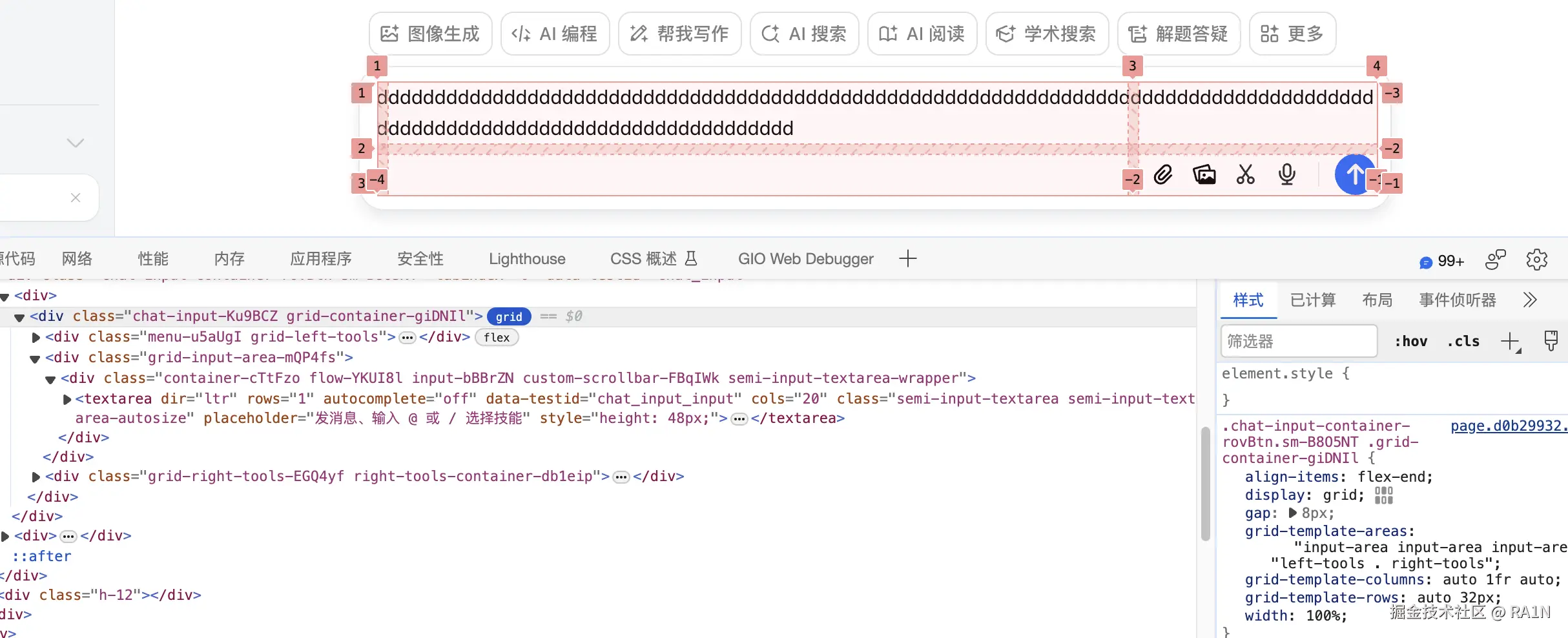Collapse the sidebar section with chevron-down
Image resolution: width=1568 pixels, height=638 pixels.
(x=76, y=143)
